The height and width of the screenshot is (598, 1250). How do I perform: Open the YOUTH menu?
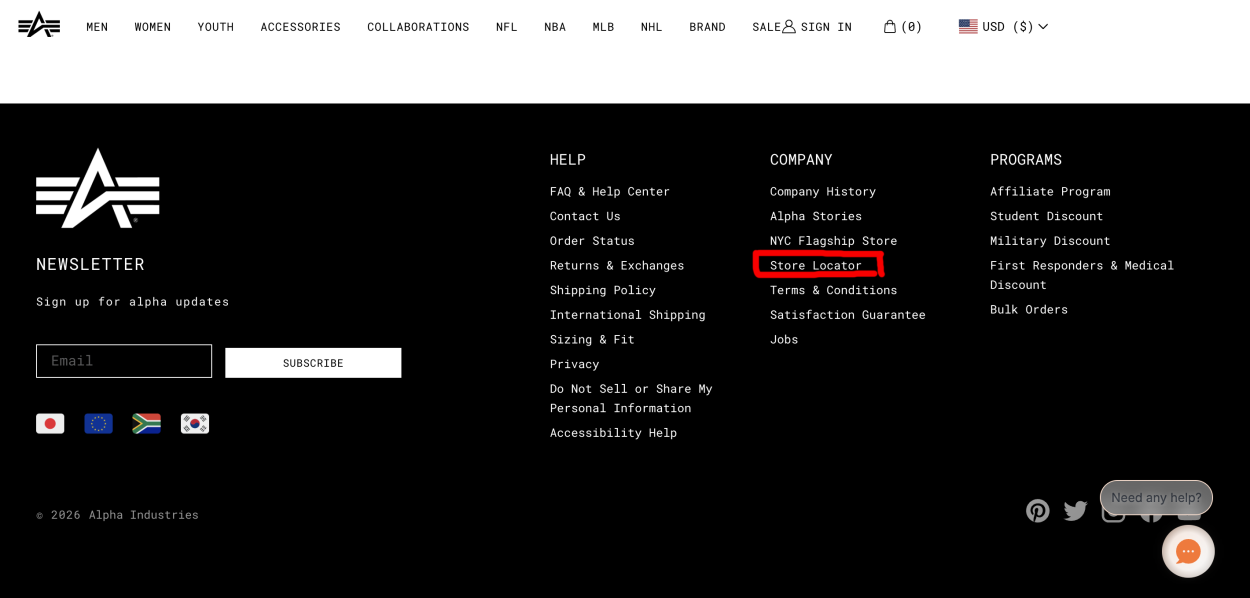point(216,27)
